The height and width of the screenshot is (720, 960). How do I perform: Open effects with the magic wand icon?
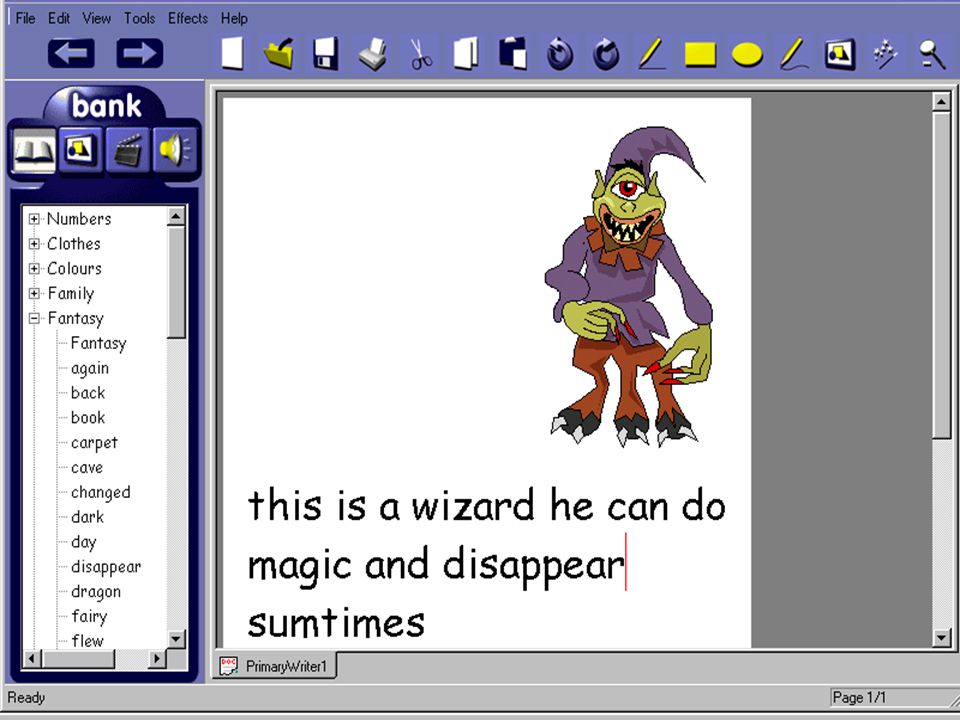pyautogui.click(x=885, y=54)
